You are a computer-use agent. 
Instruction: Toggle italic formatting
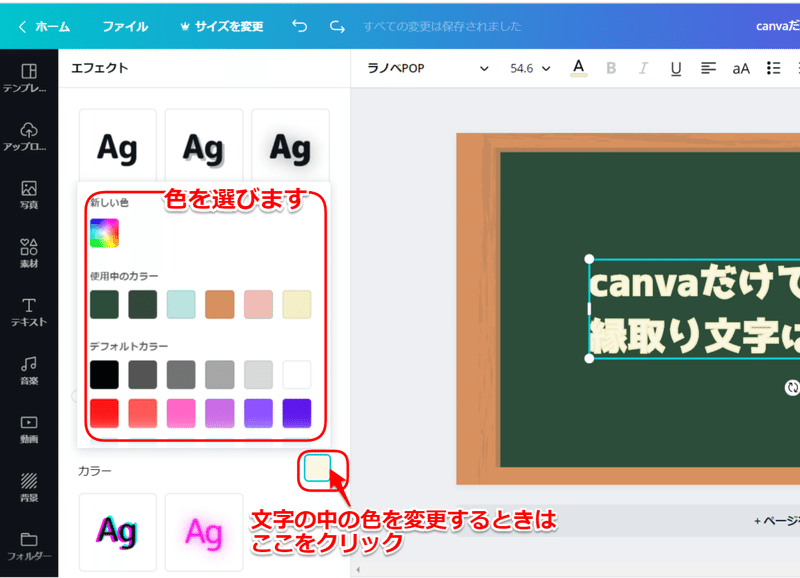[643, 68]
